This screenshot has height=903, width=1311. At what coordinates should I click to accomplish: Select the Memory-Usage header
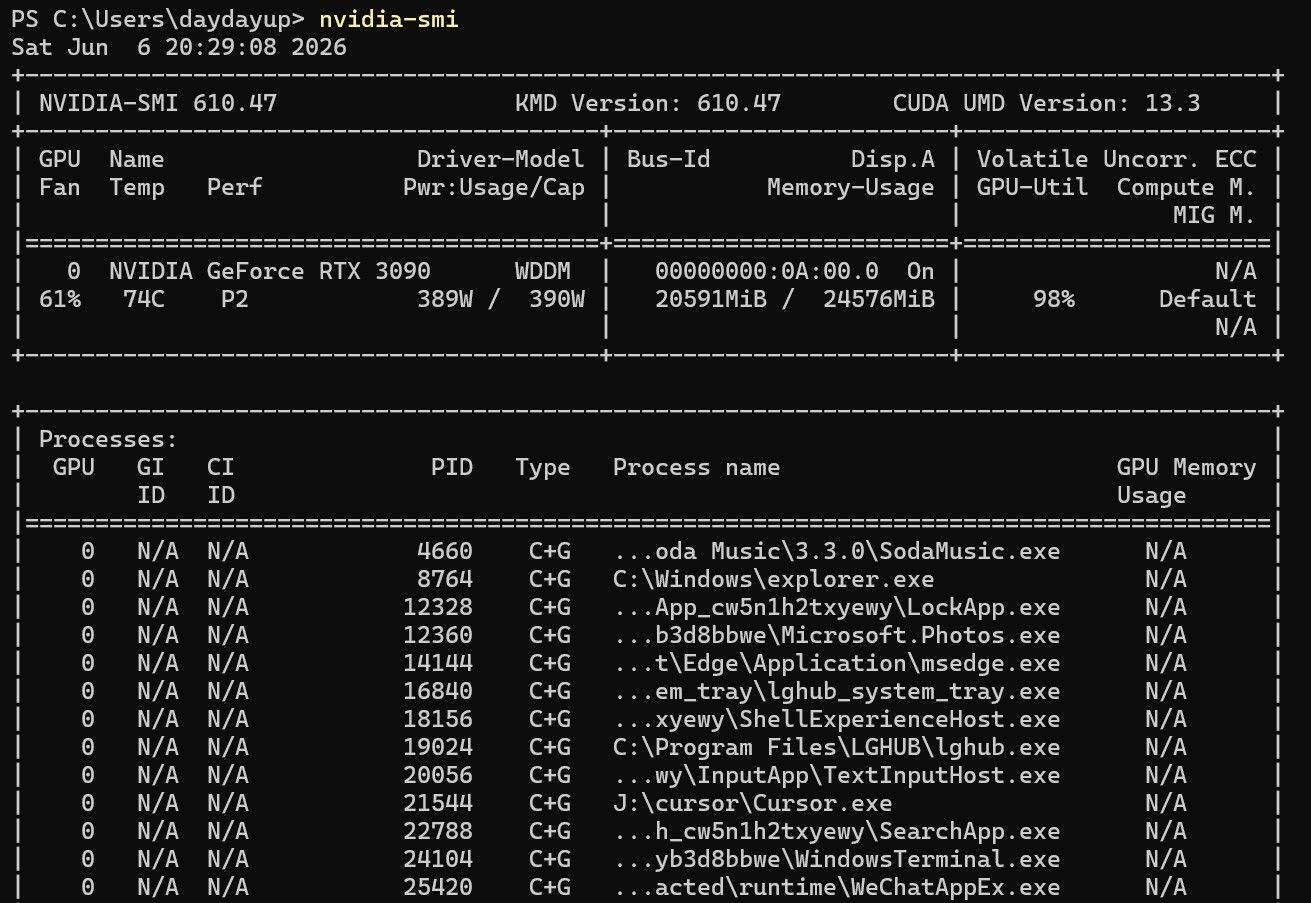851,187
